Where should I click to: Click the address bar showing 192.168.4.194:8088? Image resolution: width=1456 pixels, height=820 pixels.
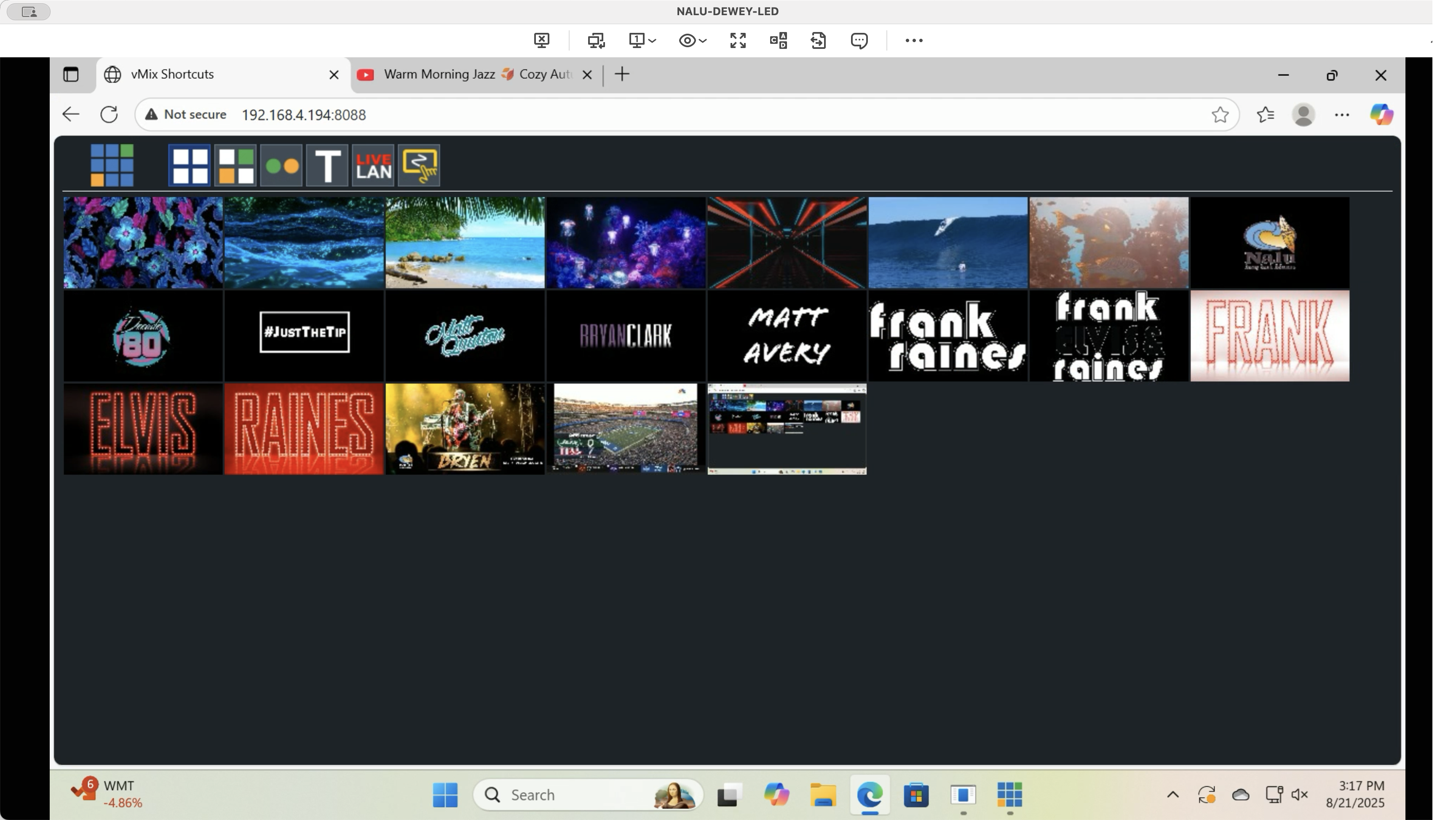(x=687, y=114)
